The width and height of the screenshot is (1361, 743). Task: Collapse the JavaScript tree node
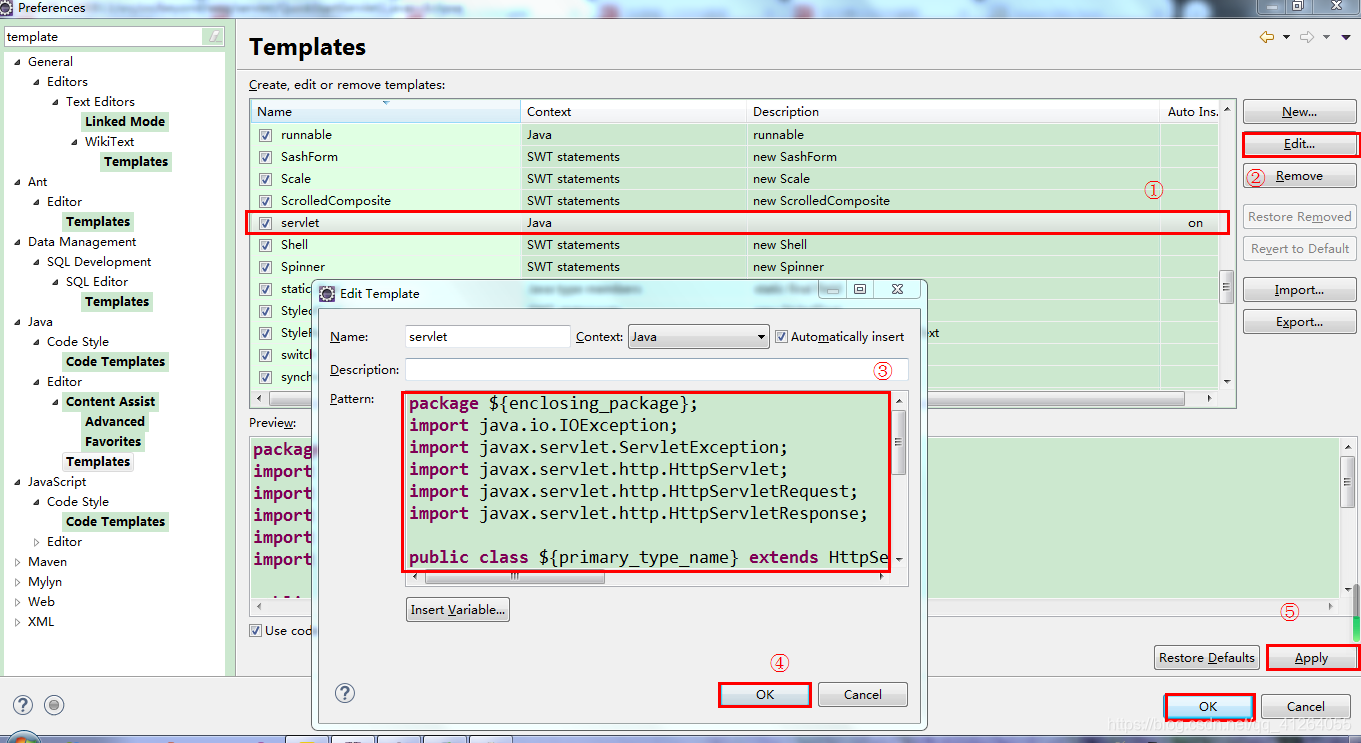[18, 482]
